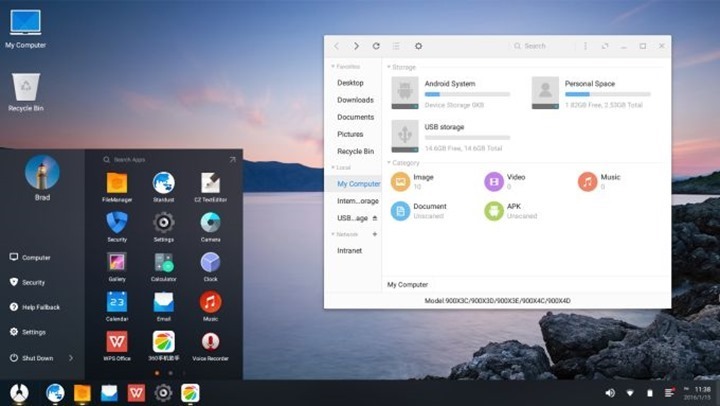Open the Stardust browser from the app grid

click(163, 183)
